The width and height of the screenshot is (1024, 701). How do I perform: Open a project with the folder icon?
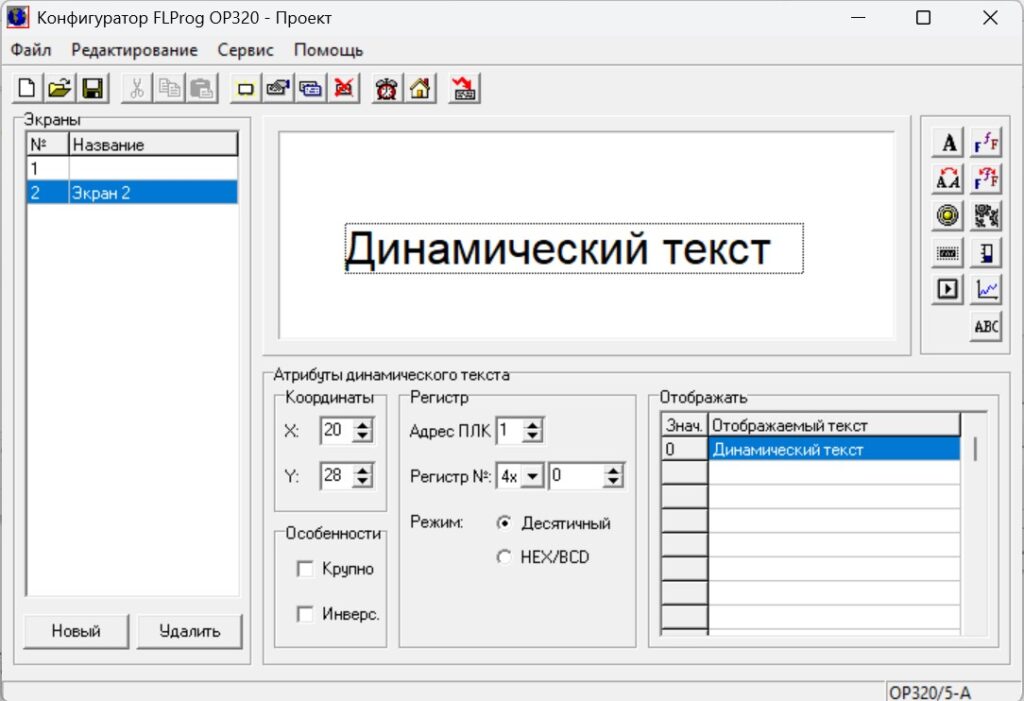[60, 89]
